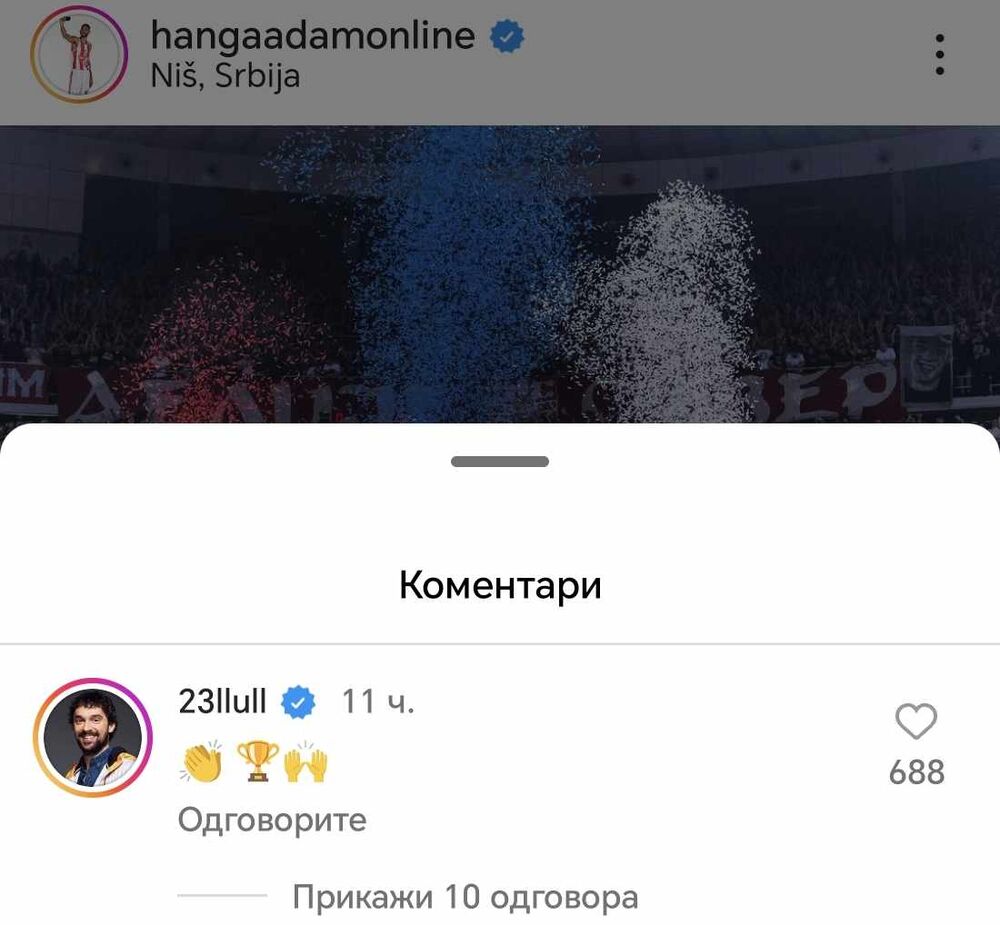Grab the comments sheet drag handle

click(500, 461)
